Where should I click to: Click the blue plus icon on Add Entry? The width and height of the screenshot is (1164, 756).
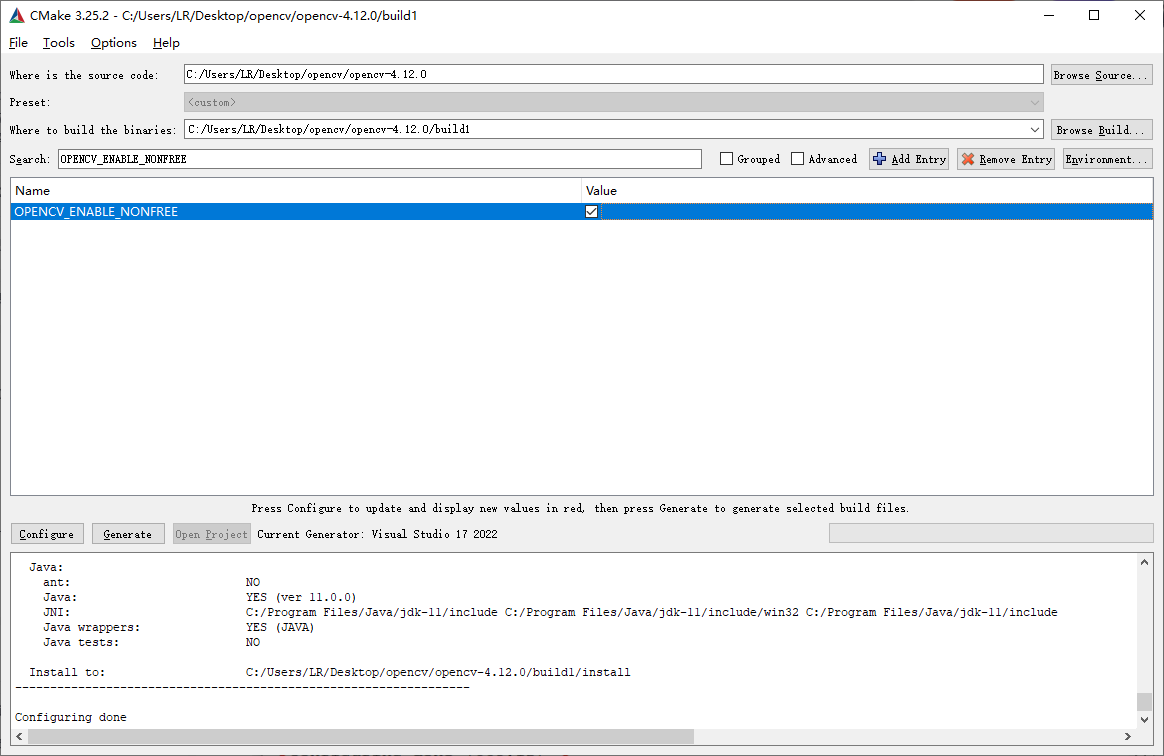880,159
